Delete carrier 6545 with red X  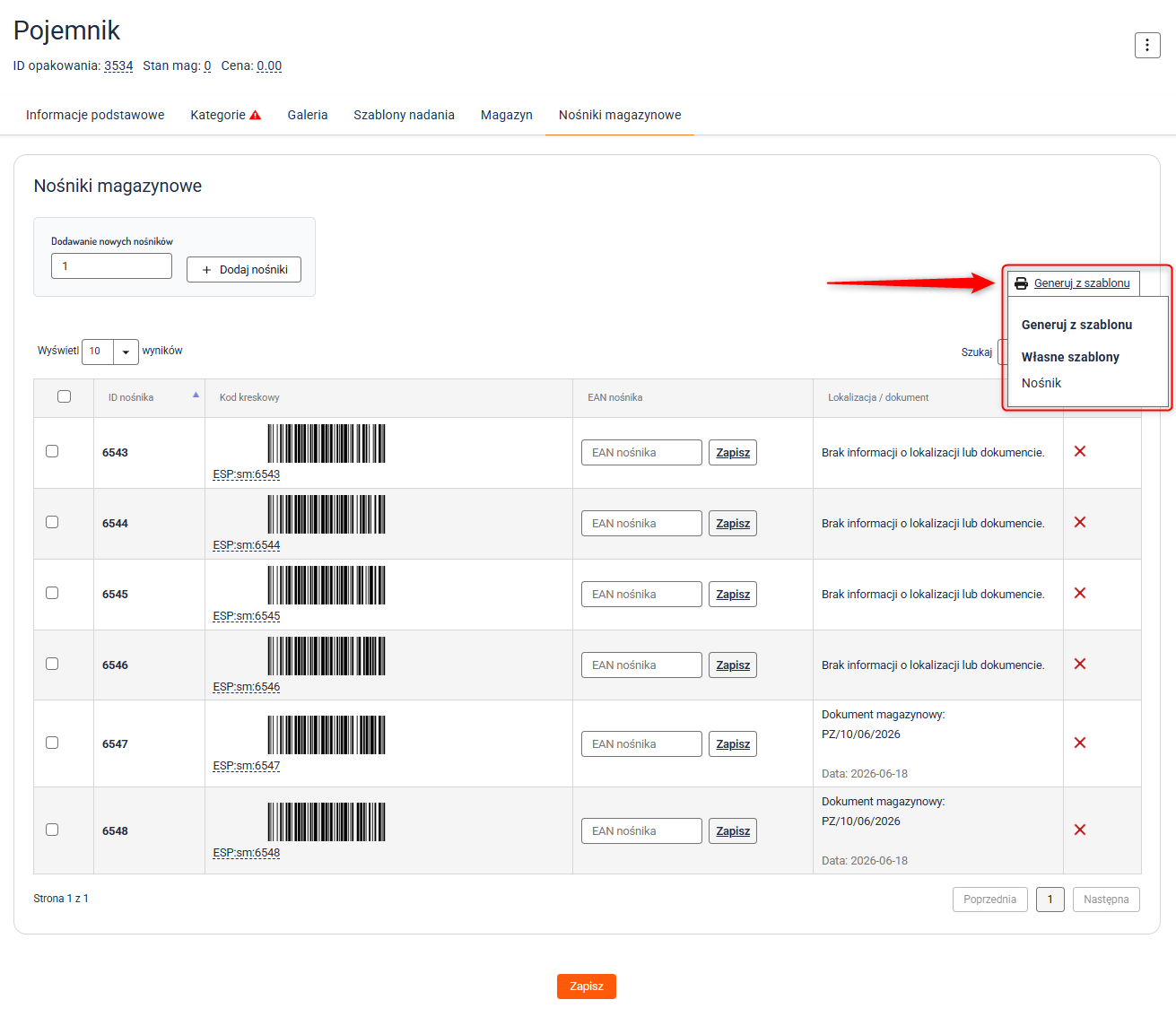click(x=1080, y=593)
